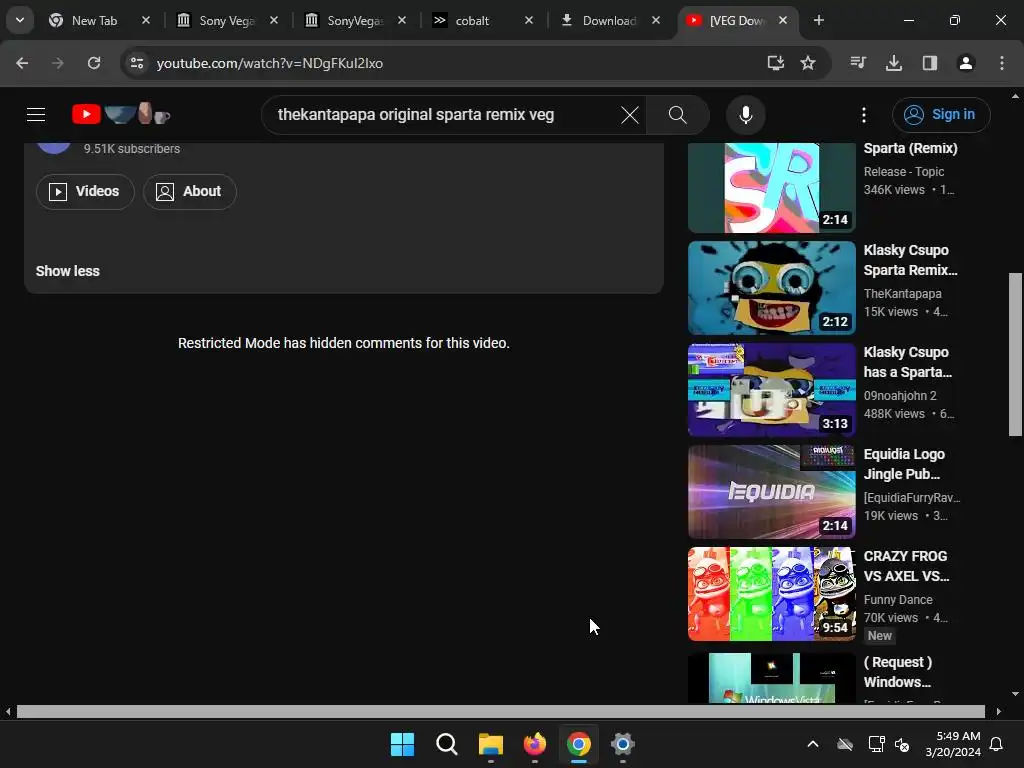Bookmark this page with star icon
The image size is (1024, 768).
point(808,63)
